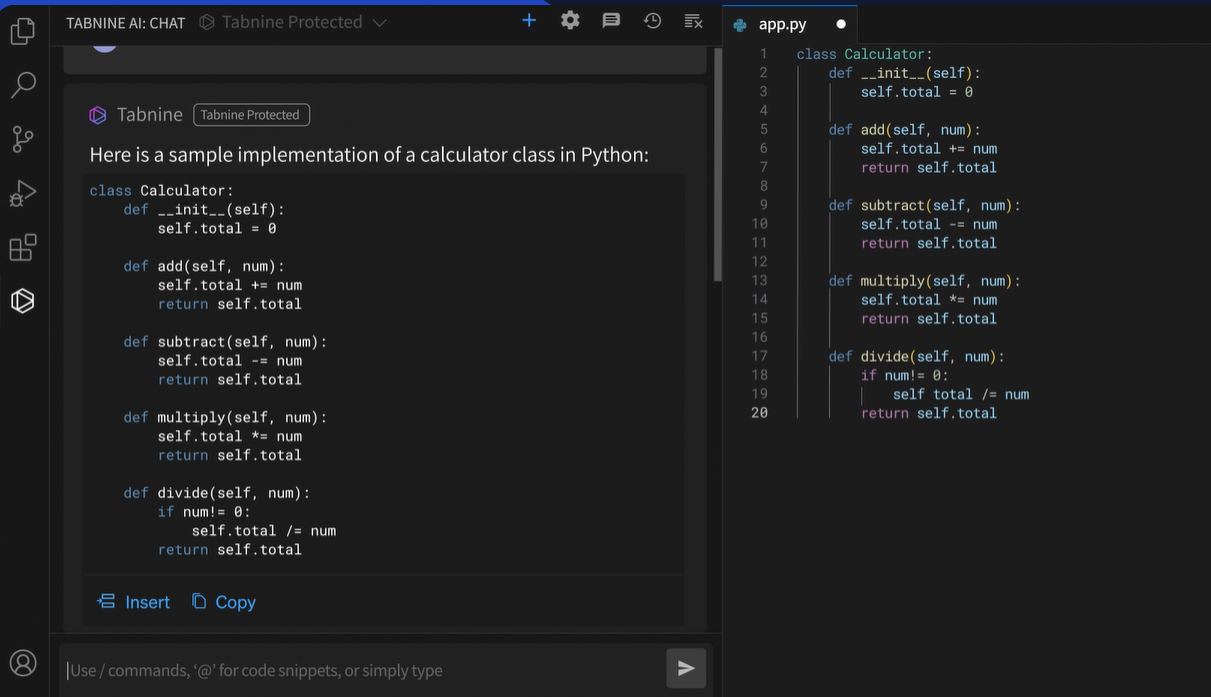Click the unsaved dot on app.py tab
Screen dimensions: 1211x697
tap(840, 24)
